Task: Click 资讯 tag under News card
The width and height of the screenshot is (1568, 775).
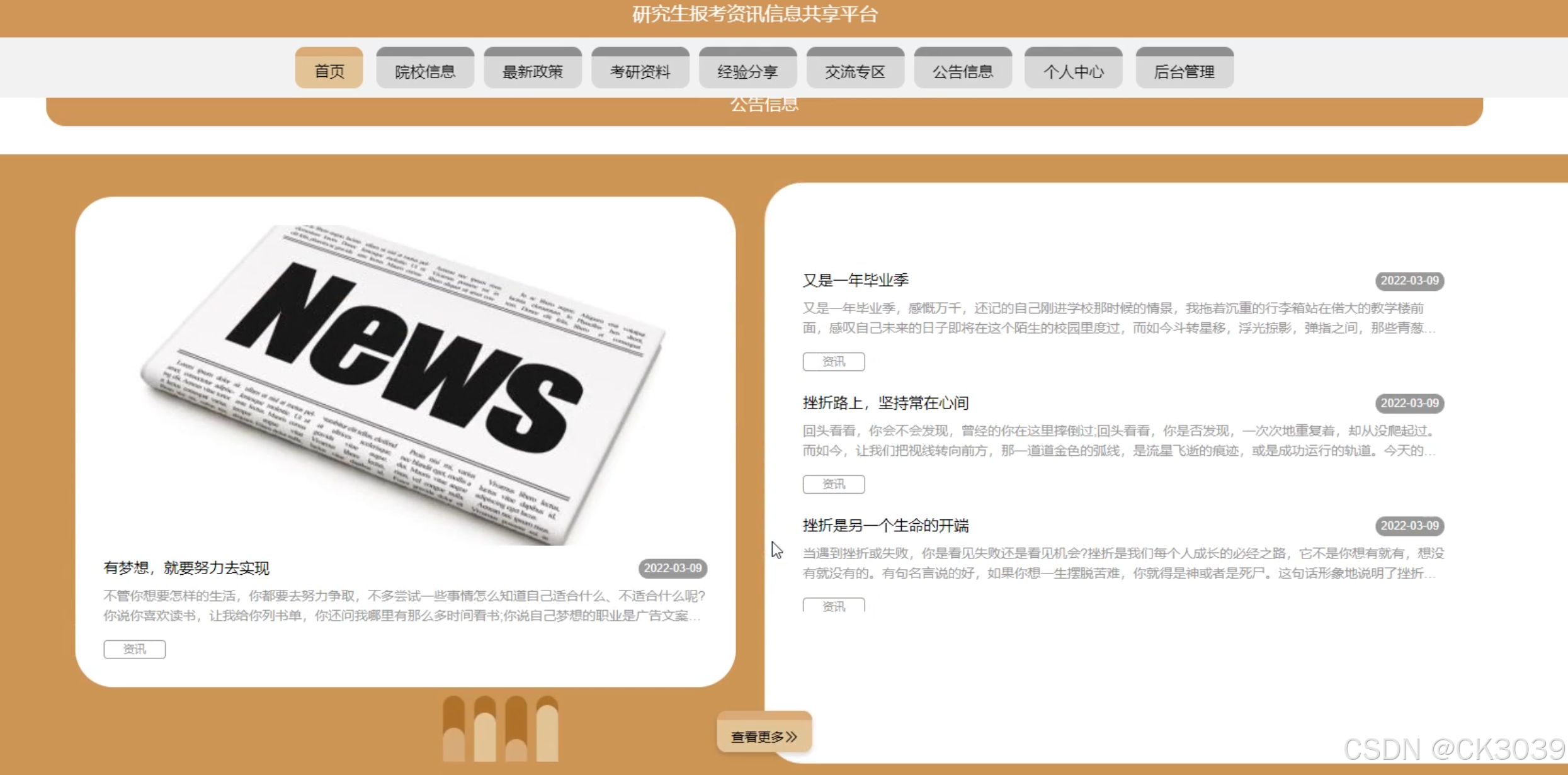Action: tap(134, 649)
